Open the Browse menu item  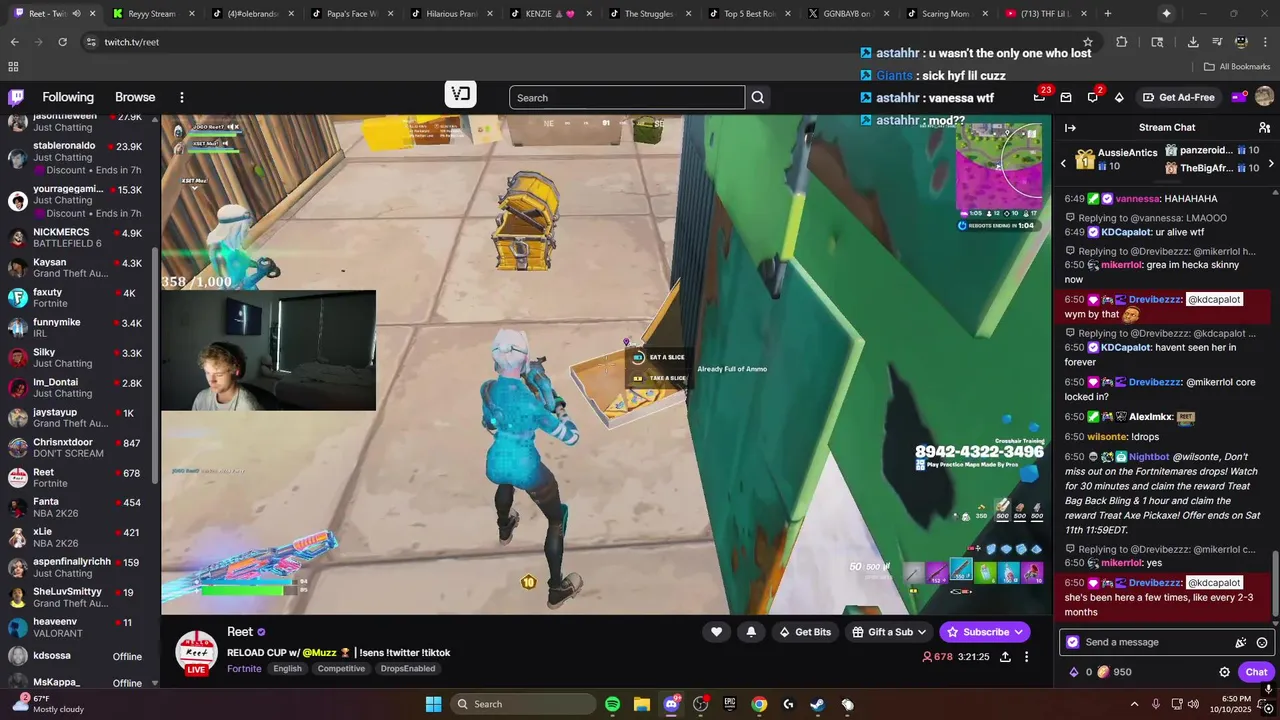pos(135,97)
